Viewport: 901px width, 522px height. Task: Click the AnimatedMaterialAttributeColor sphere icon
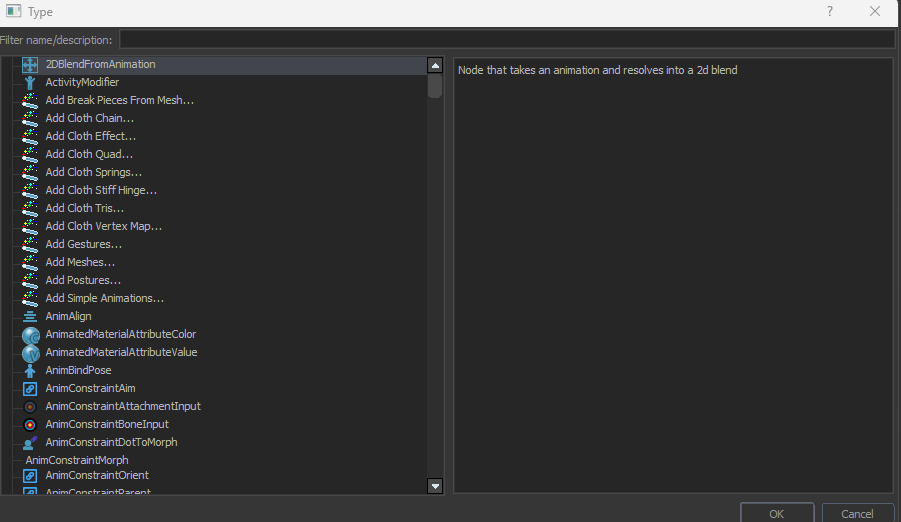pyautogui.click(x=30, y=335)
